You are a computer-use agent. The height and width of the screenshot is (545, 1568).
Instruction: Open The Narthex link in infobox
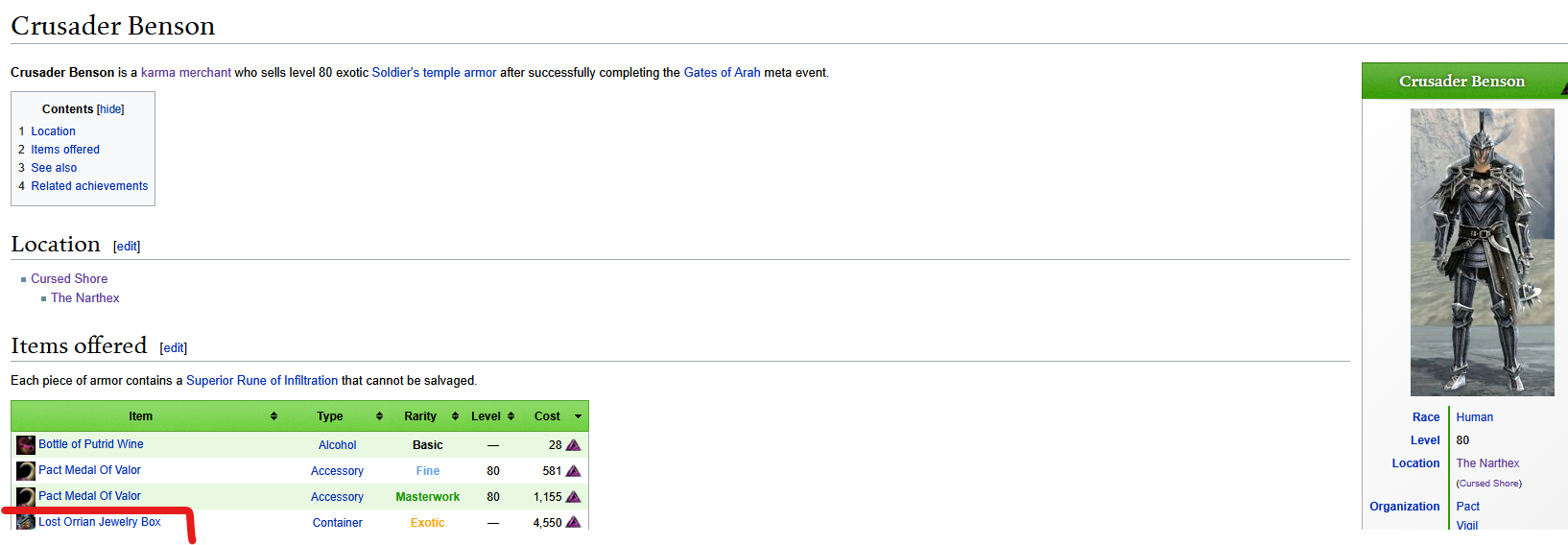(1488, 463)
